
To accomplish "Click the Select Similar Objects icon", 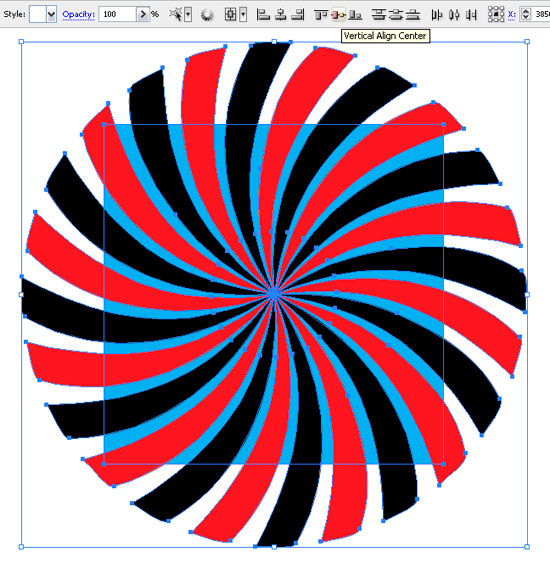I will point(176,15).
